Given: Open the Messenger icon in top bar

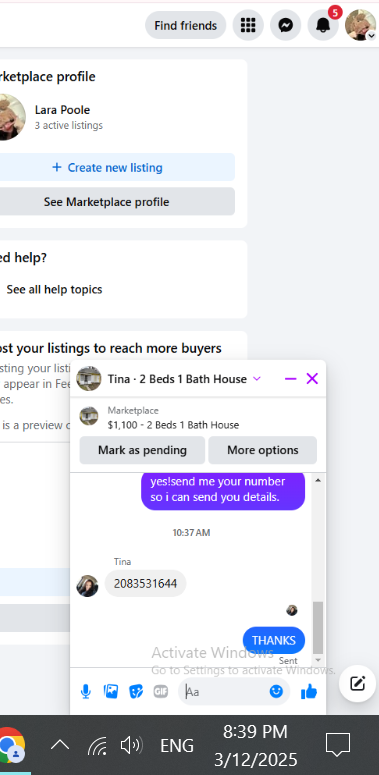Looking at the screenshot, I should click(286, 25).
